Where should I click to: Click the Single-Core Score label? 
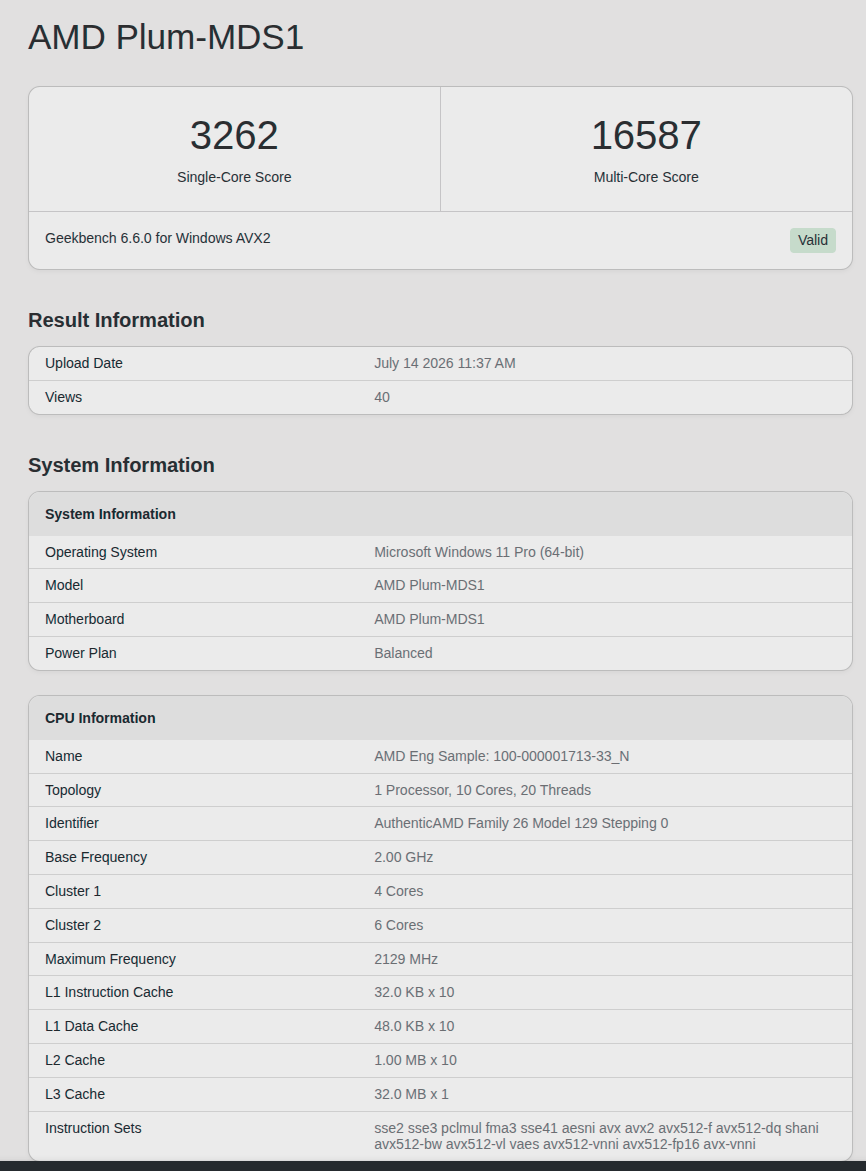coord(234,177)
